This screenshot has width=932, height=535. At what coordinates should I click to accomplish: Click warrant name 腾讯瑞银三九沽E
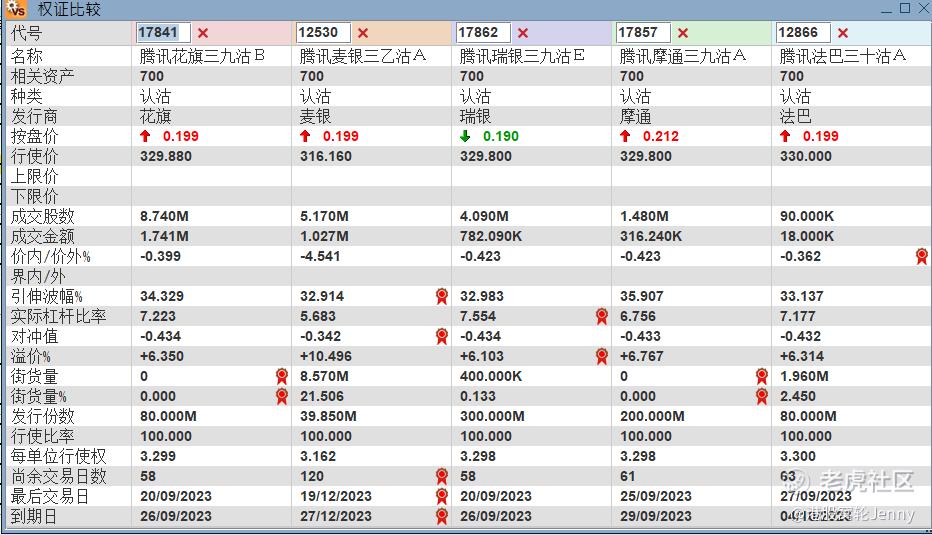522,56
